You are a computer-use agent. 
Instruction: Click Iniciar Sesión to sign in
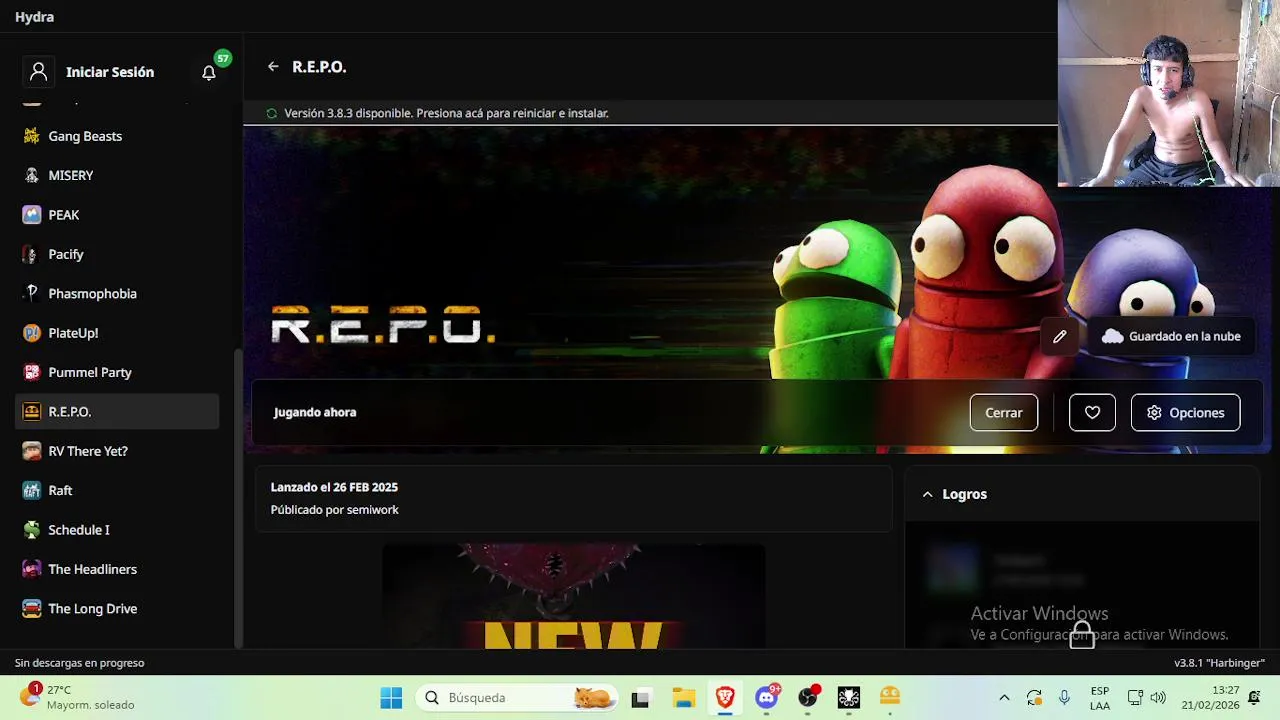tap(110, 72)
